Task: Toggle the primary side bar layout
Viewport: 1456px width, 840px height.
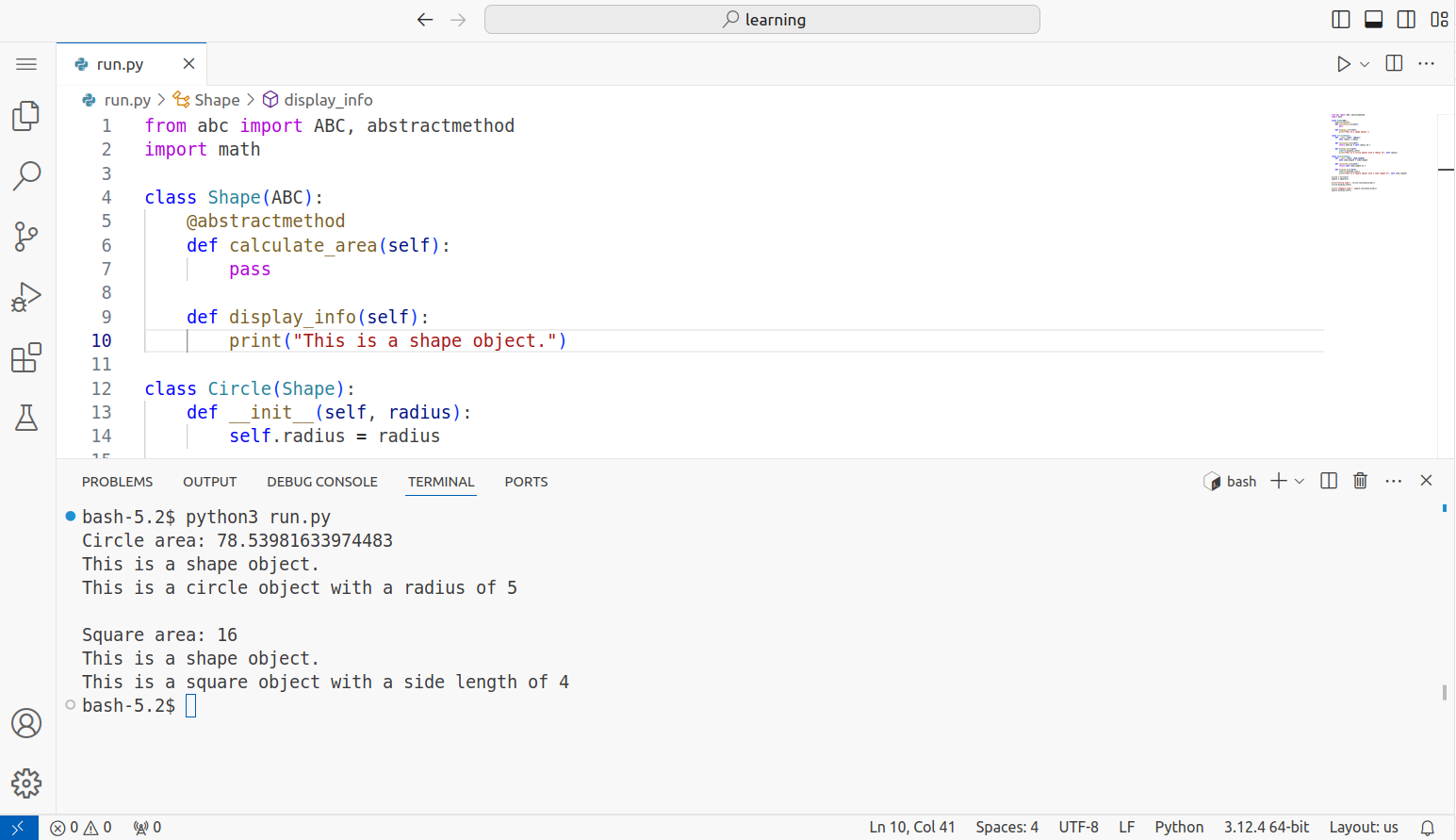Action: pyautogui.click(x=1340, y=20)
